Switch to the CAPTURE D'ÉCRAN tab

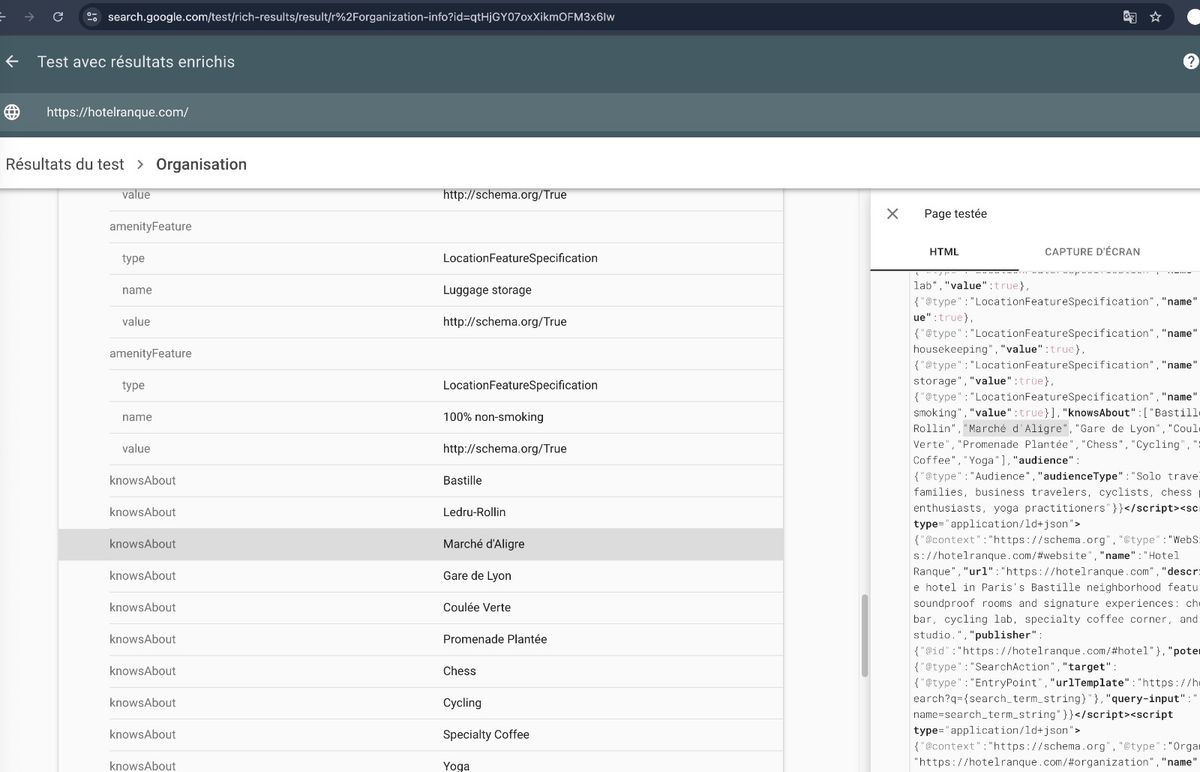(x=1092, y=252)
